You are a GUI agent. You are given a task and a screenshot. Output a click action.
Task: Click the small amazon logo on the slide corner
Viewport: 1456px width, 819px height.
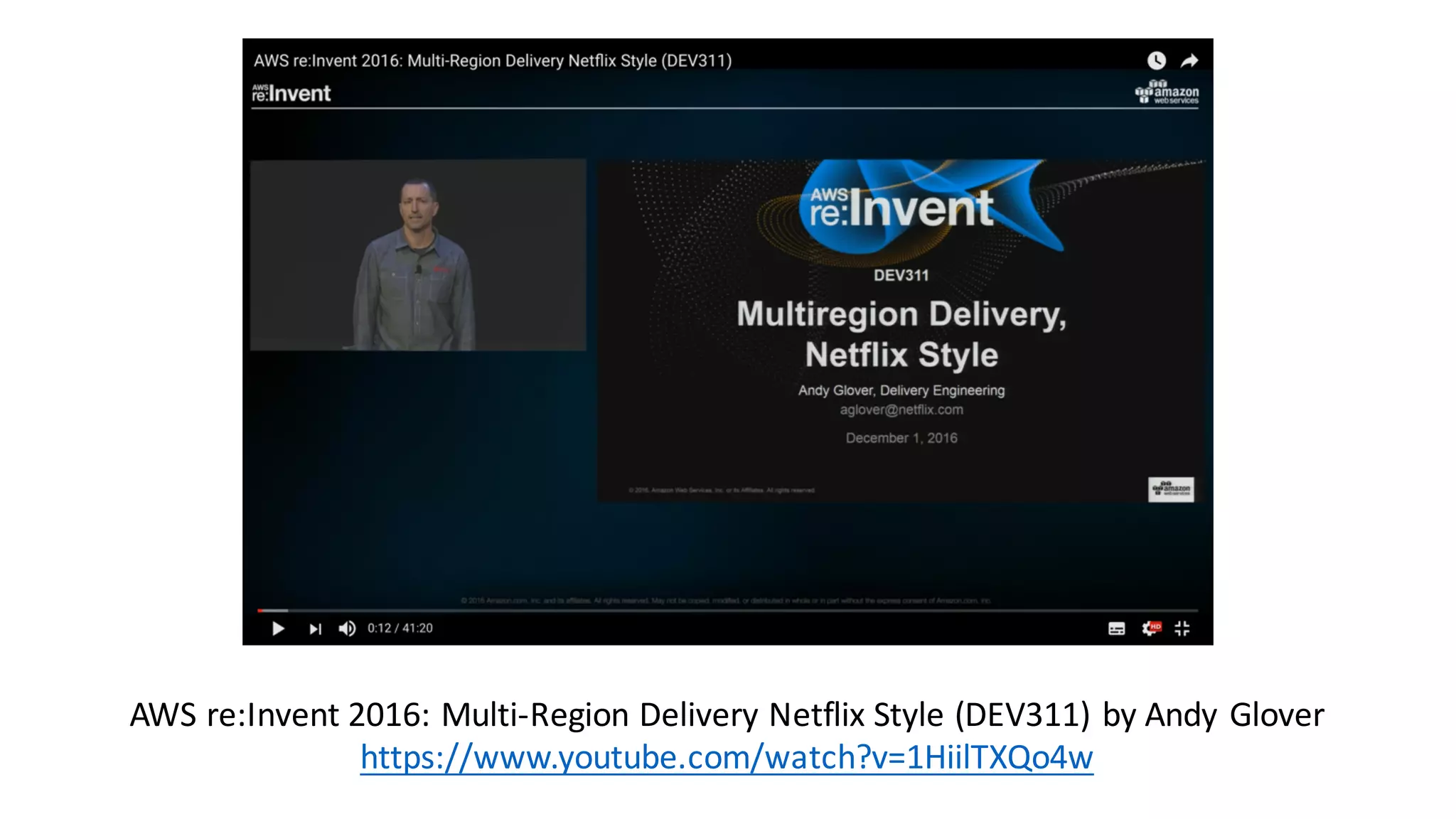tap(1171, 489)
